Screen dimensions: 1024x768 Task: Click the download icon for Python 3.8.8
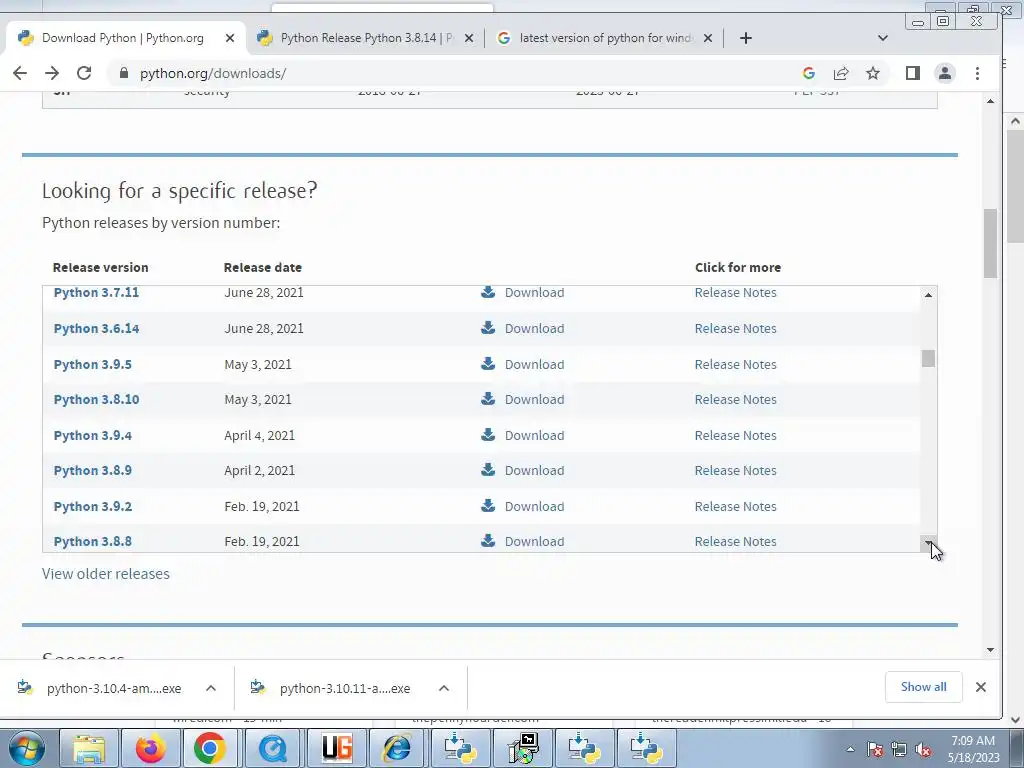(488, 541)
